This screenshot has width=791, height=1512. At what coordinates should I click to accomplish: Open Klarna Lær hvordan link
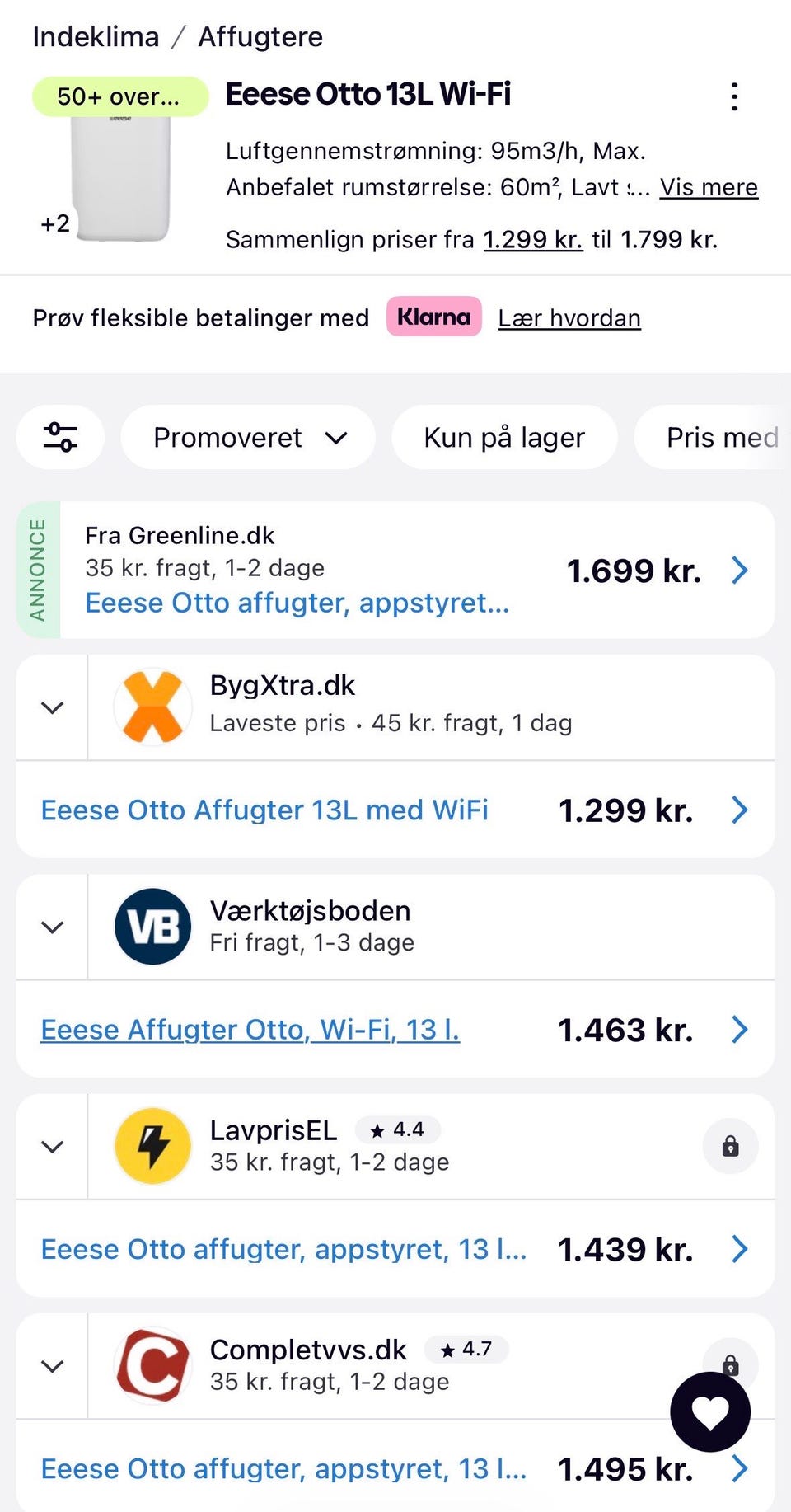pos(569,318)
